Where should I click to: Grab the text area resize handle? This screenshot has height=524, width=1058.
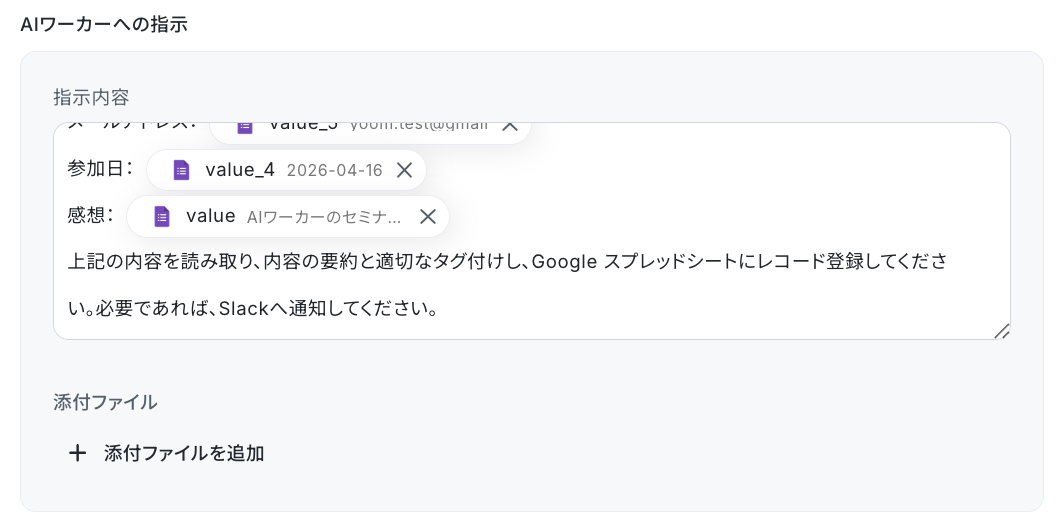1001,331
